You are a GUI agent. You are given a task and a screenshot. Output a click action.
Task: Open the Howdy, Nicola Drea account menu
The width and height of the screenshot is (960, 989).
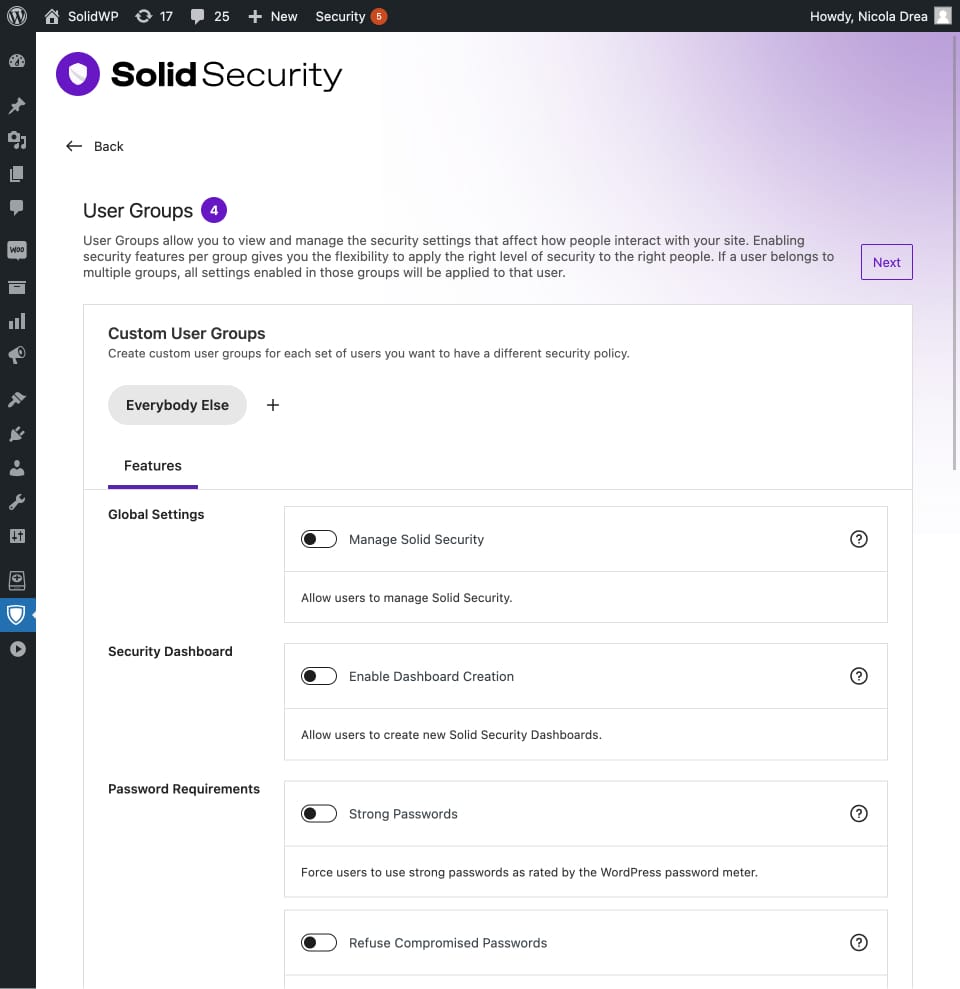click(x=879, y=16)
